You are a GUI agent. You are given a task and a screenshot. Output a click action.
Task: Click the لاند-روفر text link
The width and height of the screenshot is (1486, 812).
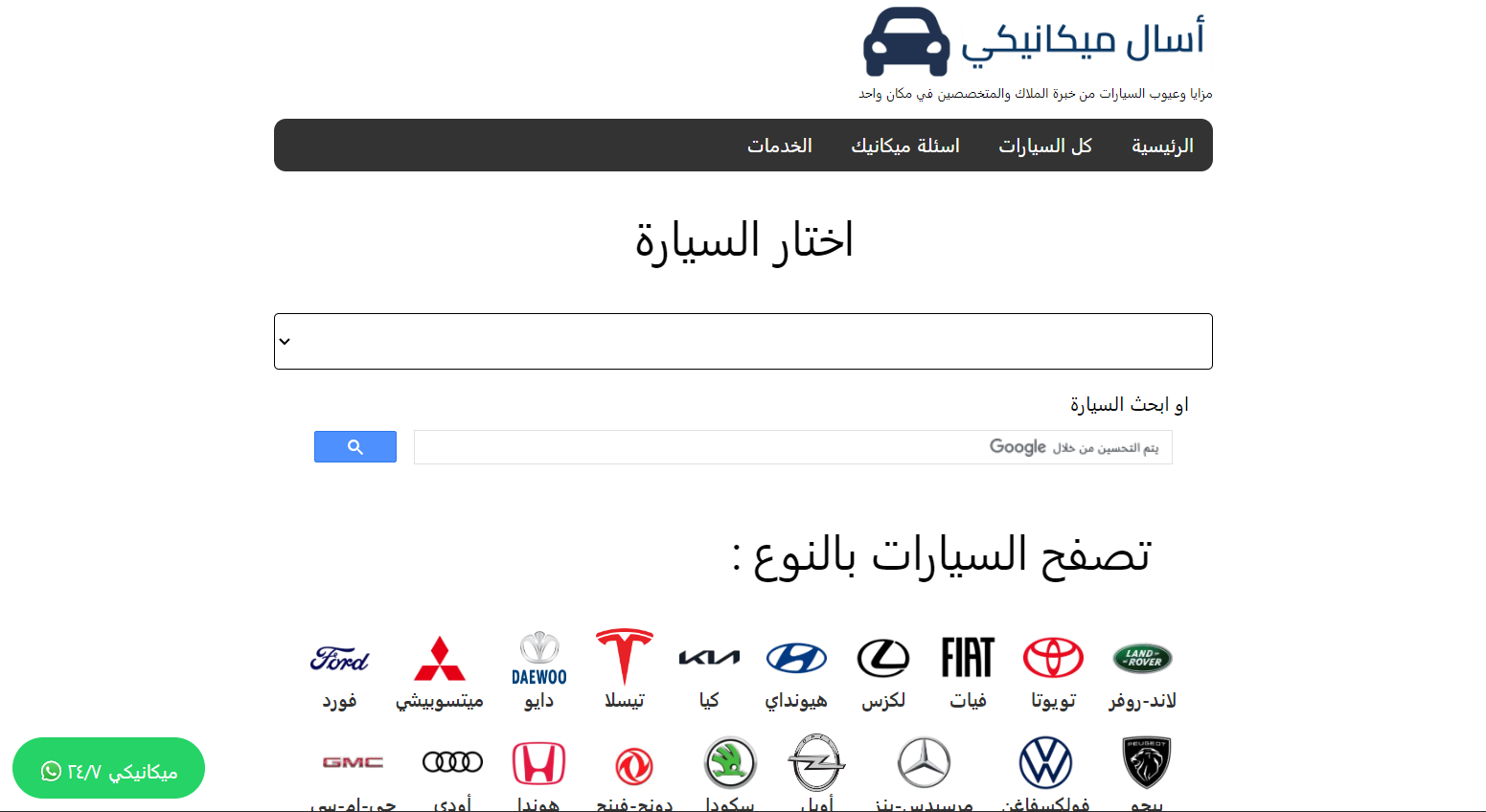coord(1142,701)
